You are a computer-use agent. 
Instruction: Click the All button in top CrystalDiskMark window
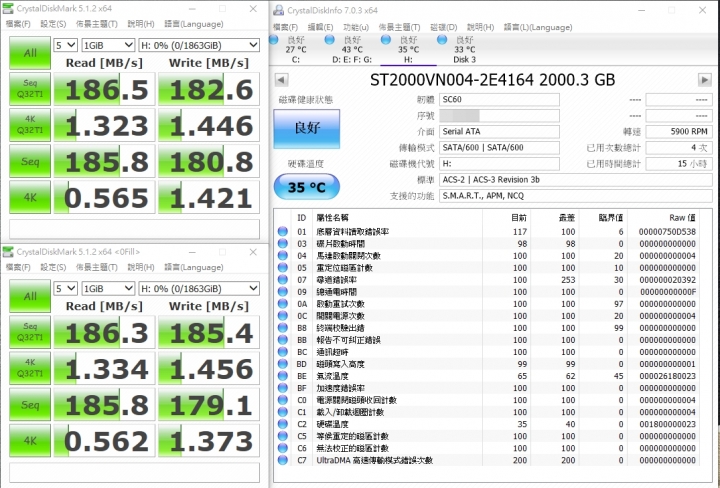tap(30, 53)
